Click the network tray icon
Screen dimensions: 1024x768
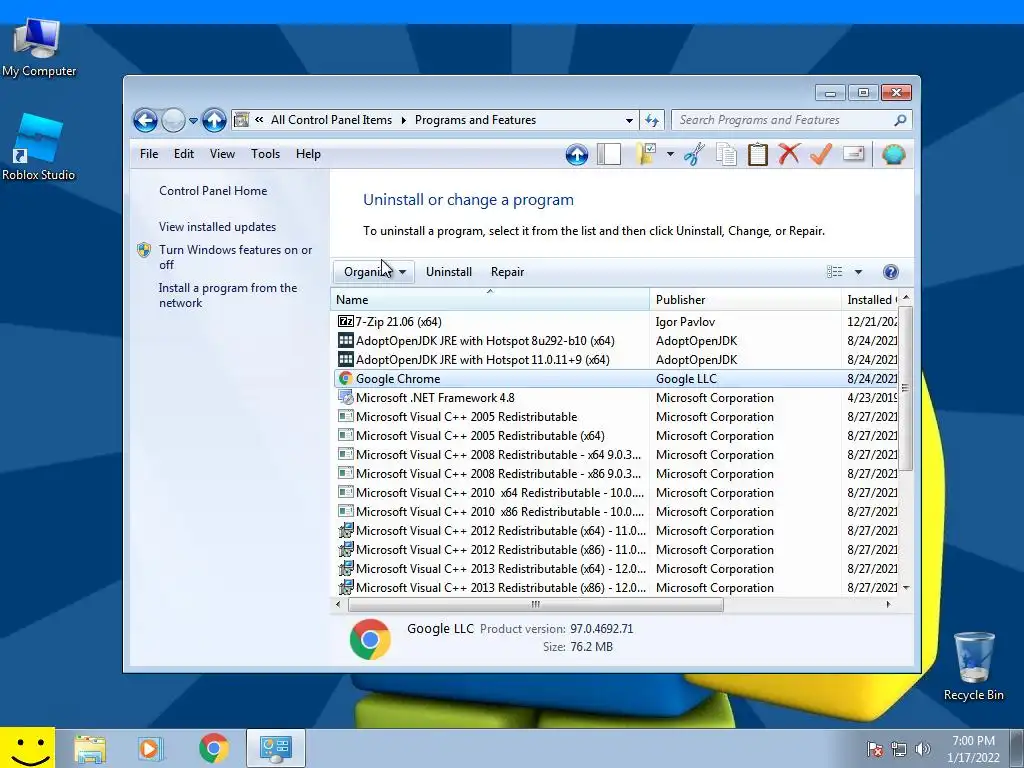click(899, 749)
